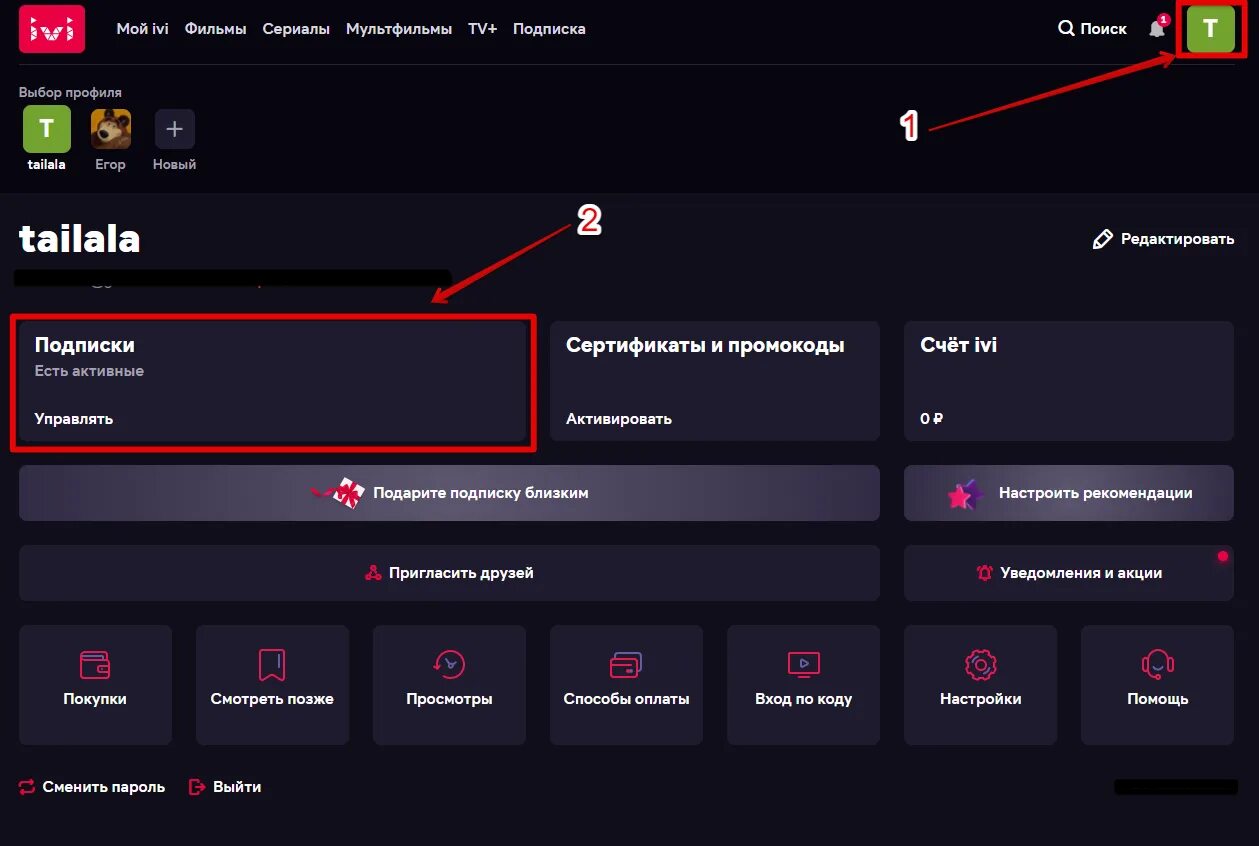1259x846 pixels.
Task: Open the Вход по коду tile
Action: click(803, 685)
